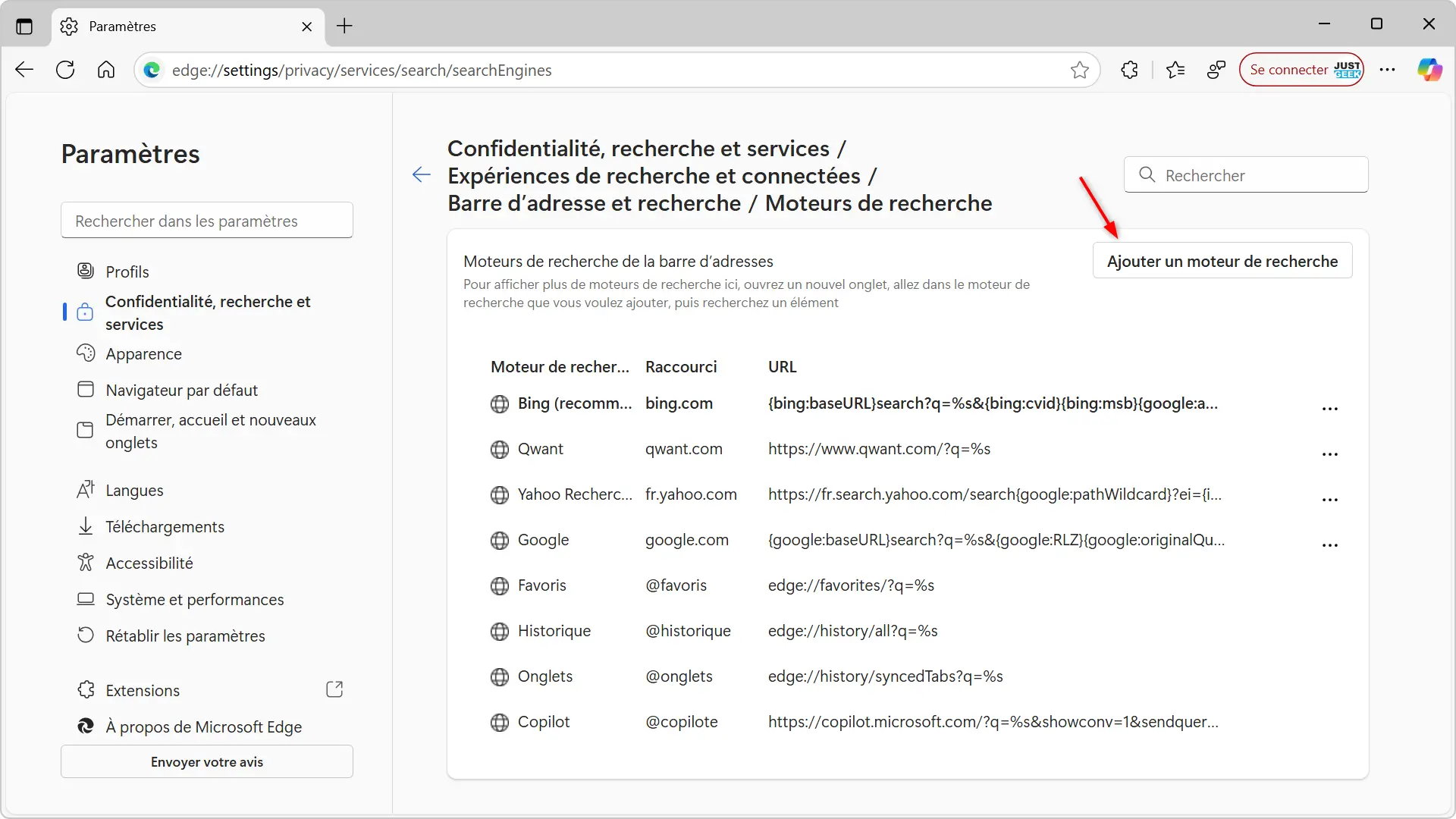Open Système et performances section
1456x819 pixels.
[x=194, y=599]
